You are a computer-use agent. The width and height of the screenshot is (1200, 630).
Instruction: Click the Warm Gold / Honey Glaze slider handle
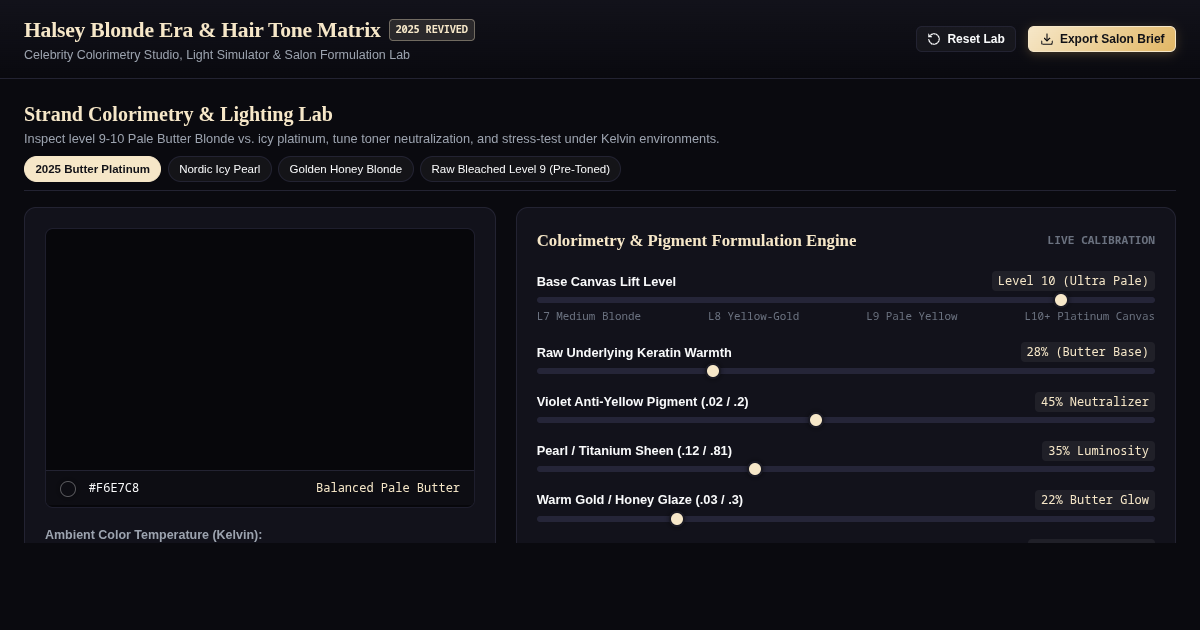677,519
